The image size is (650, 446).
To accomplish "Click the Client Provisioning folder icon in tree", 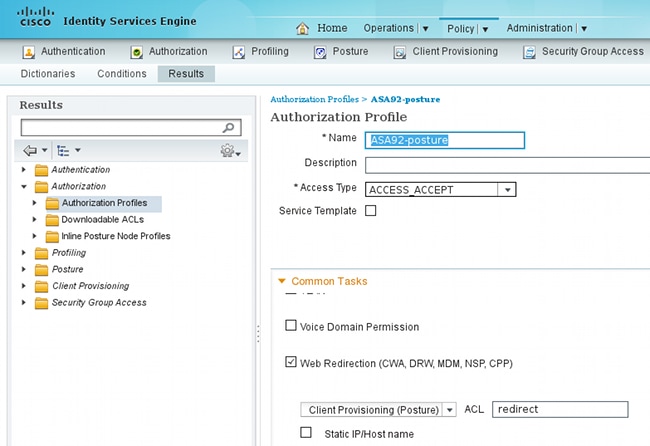I will pos(41,286).
